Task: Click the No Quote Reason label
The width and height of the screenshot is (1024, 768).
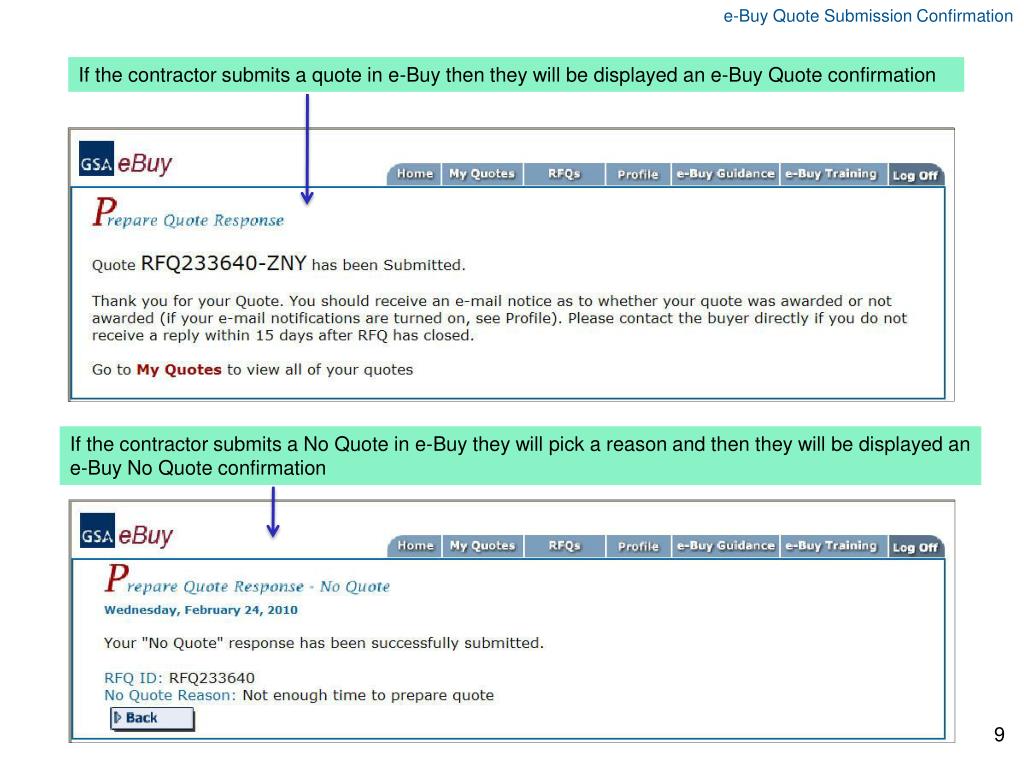Action: (x=170, y=696)
